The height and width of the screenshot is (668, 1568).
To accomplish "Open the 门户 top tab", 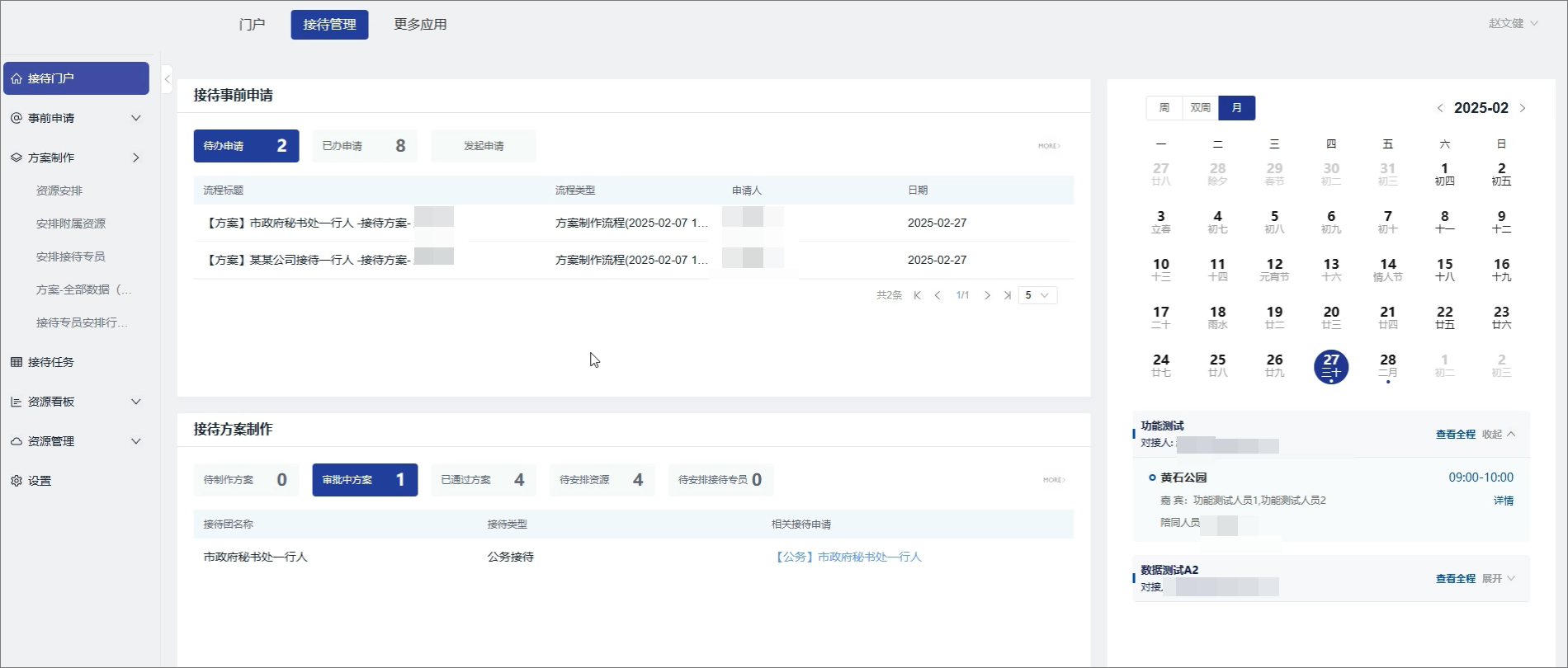I will tap(252, 25).
